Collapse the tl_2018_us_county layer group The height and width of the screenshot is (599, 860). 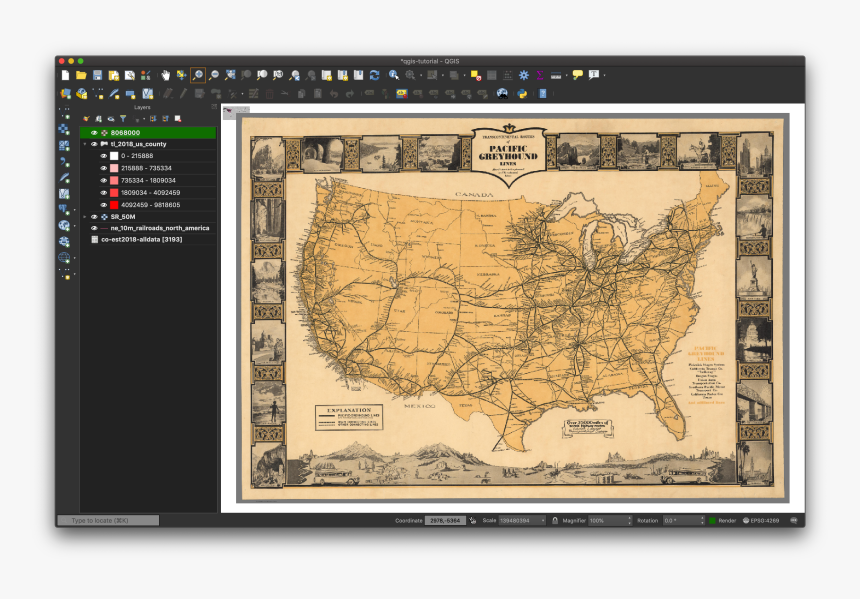point(85,144)
